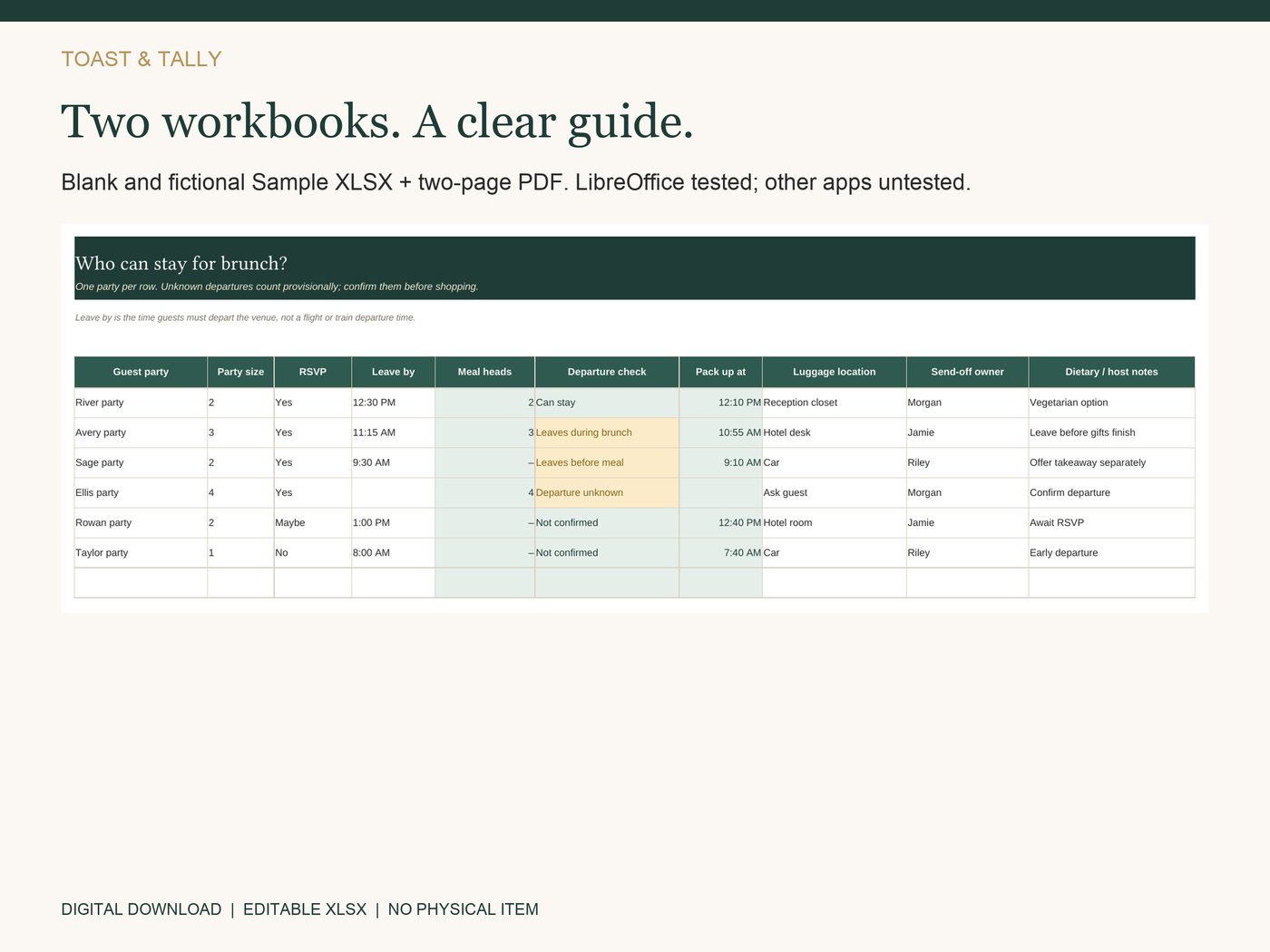
Task: Select the Departure unknown cell
Action: coord(607,493)
